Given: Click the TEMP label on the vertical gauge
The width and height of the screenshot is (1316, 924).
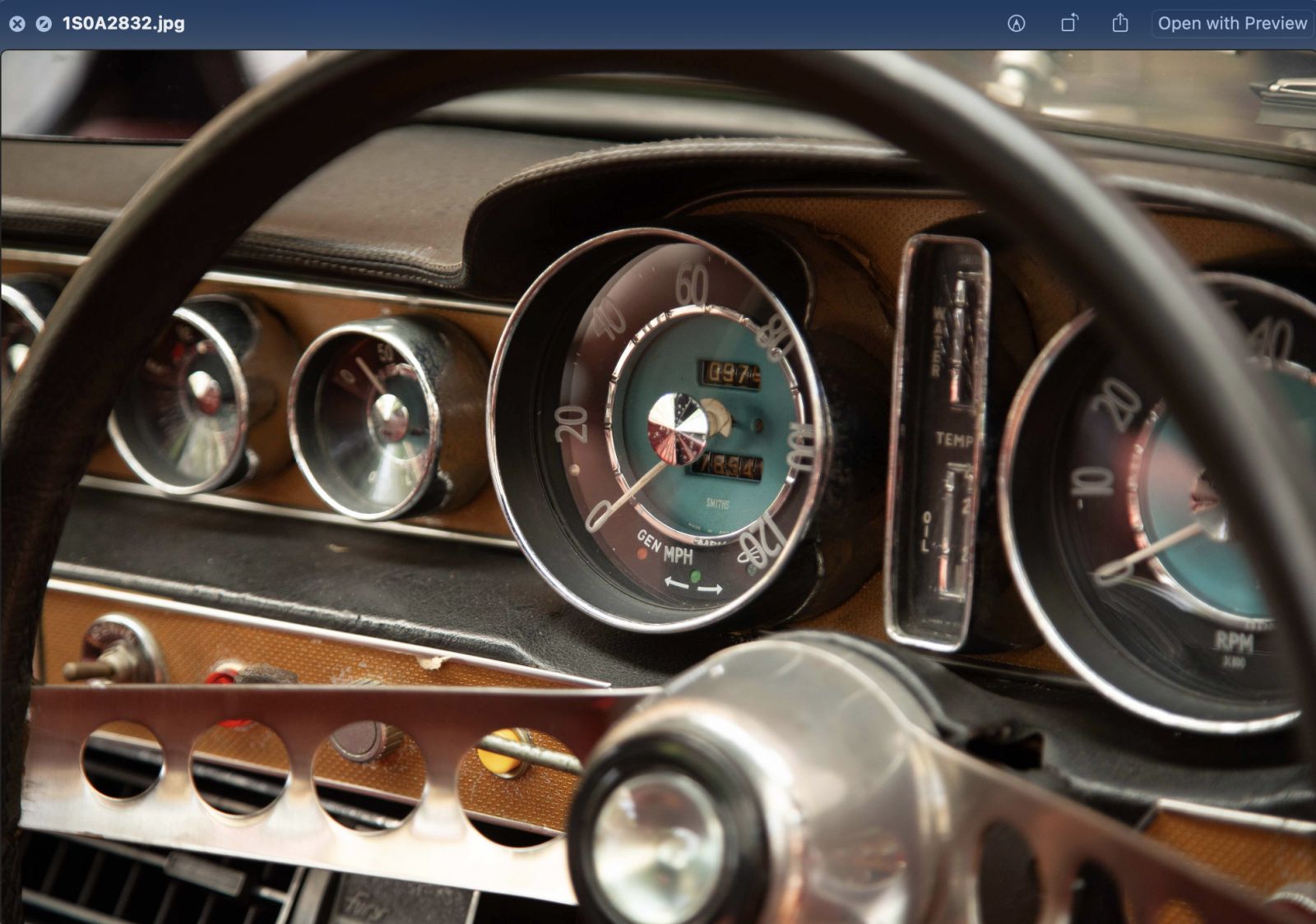Looking at the screenshot, I should [954, 440].
